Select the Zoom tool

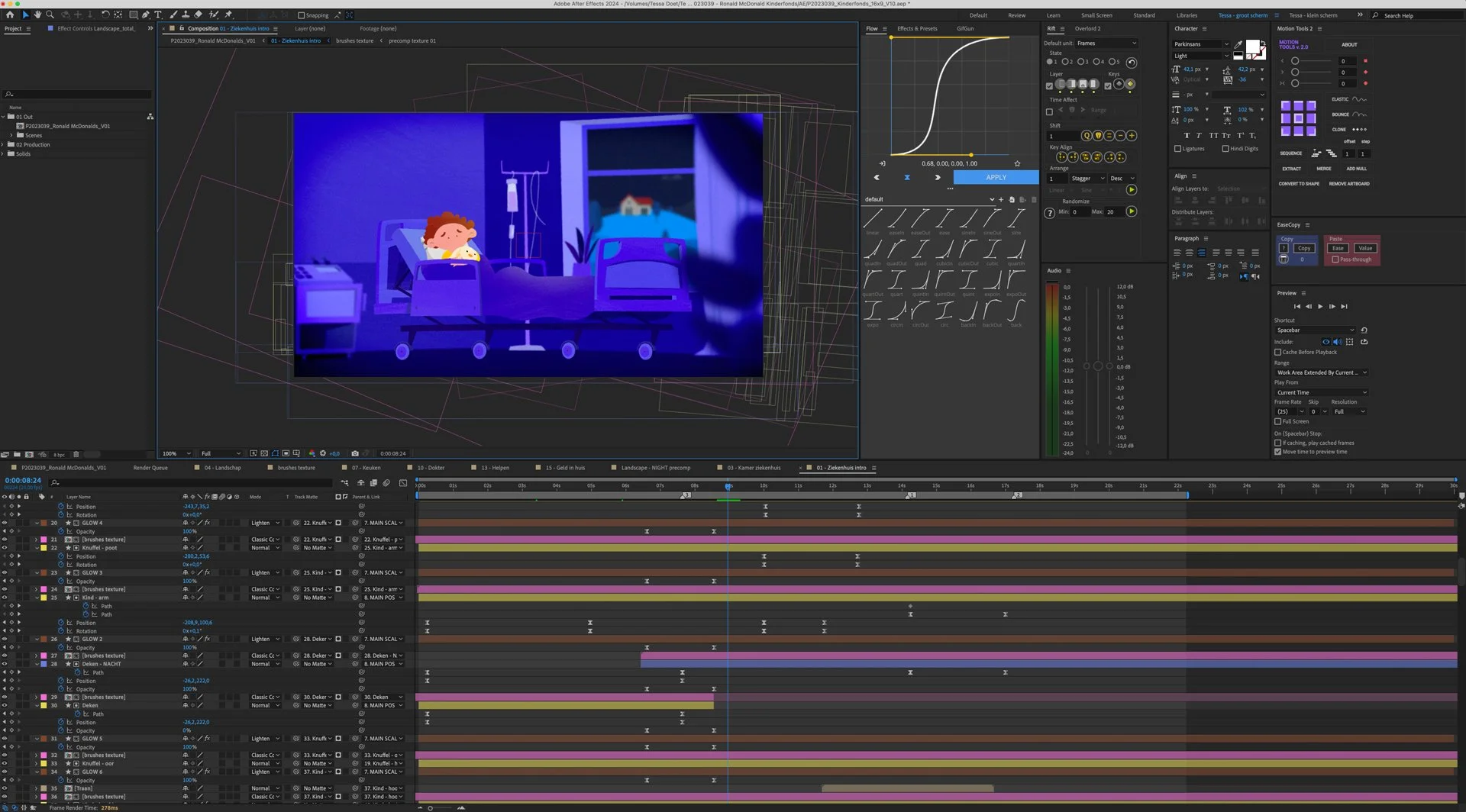[50, 14]
